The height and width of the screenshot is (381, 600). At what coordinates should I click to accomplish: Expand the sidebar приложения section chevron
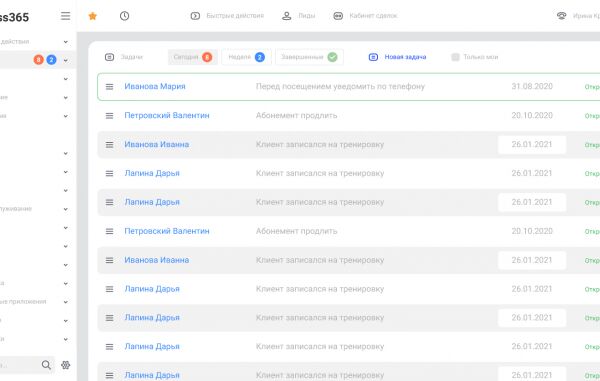[65, 302]
